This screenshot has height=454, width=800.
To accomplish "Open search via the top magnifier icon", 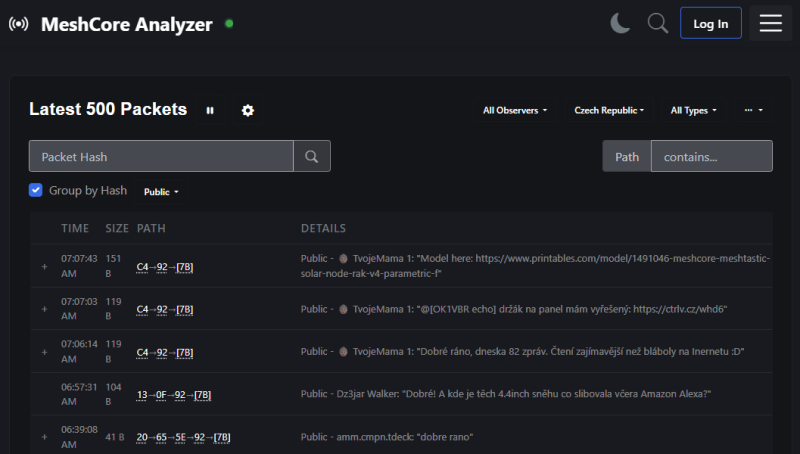I will coord(657,23).
